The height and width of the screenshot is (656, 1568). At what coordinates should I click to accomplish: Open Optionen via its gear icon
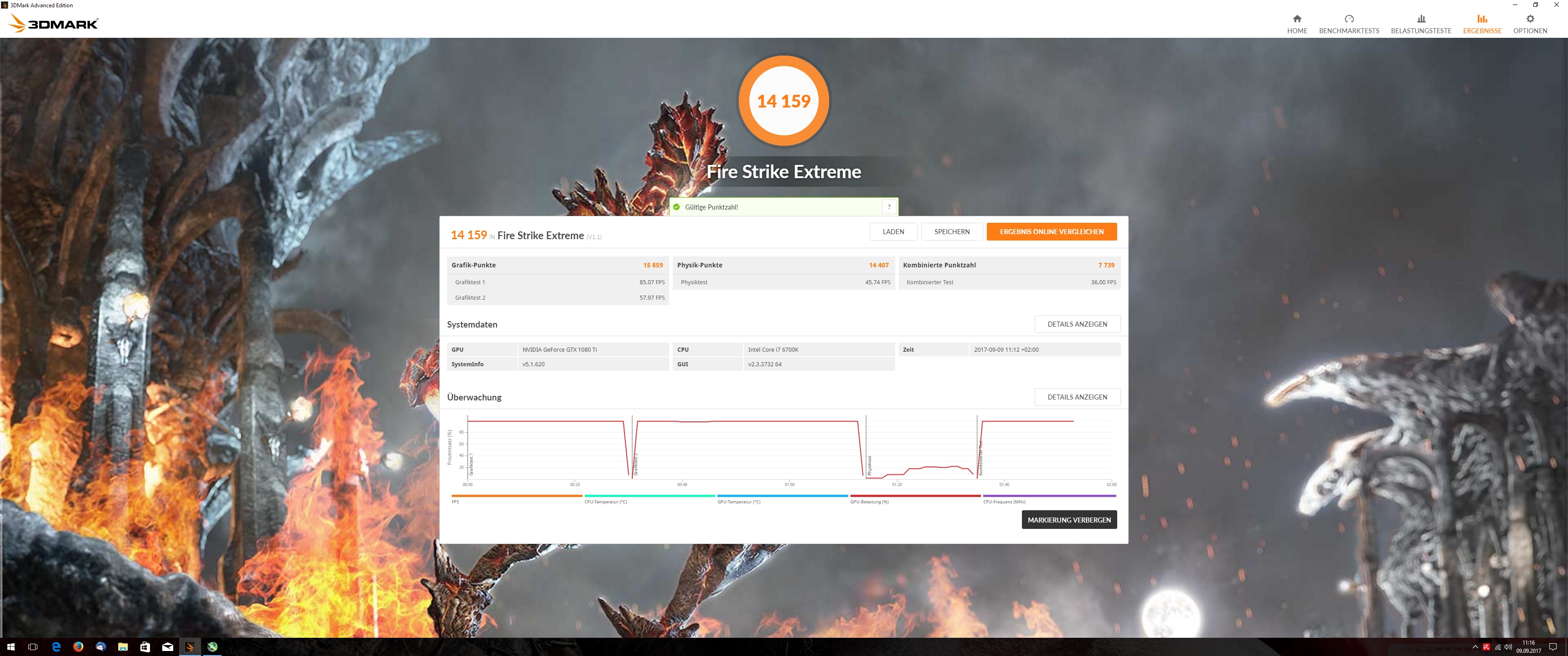coord(1530,19)
